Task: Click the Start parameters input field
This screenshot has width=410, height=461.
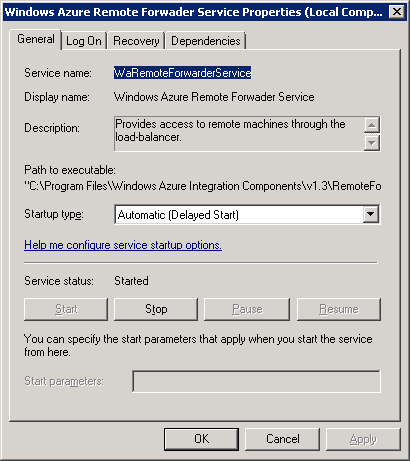Action: point(256,381)
